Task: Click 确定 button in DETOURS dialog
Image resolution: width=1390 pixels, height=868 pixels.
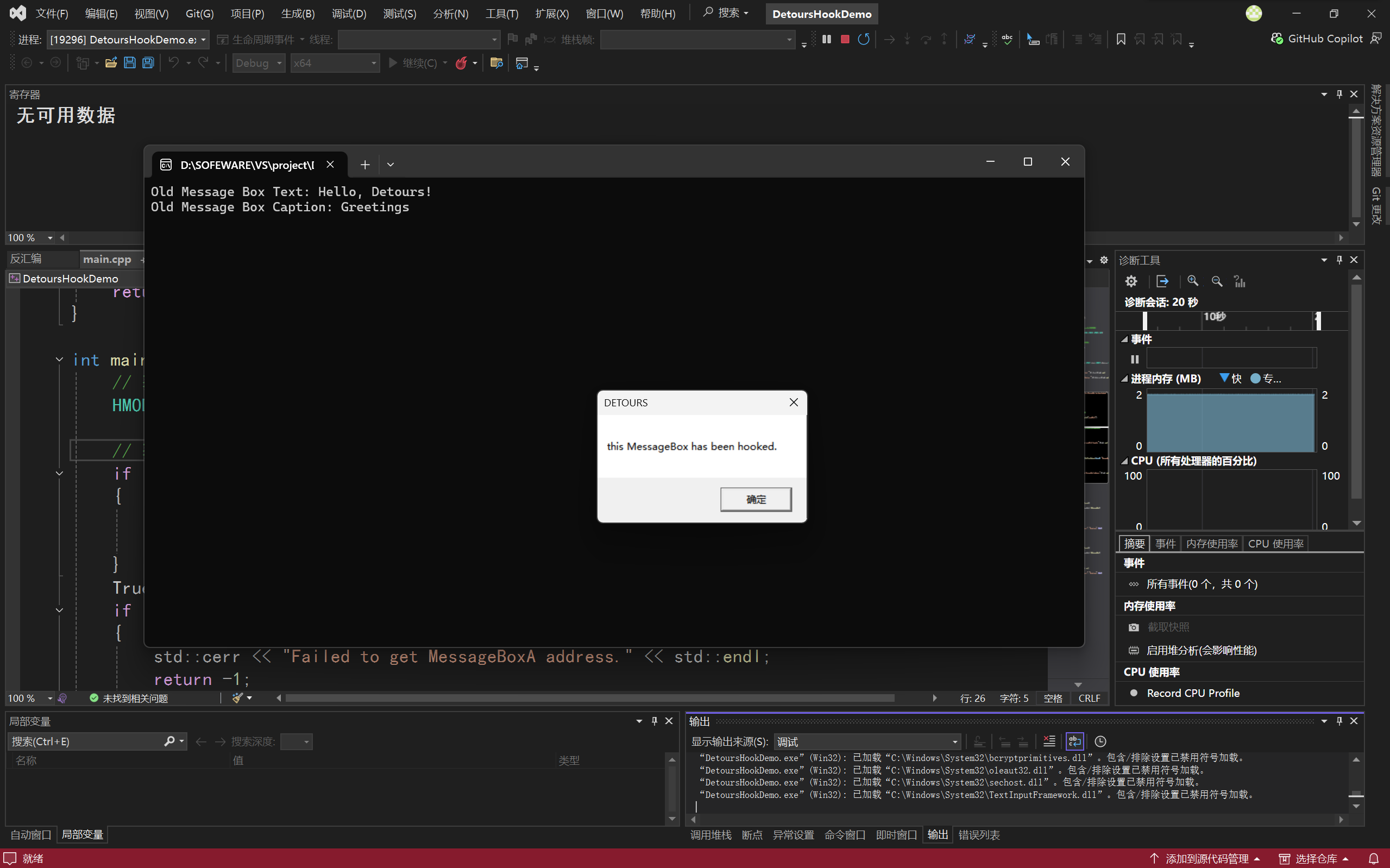Action: [x=755, y=499]
